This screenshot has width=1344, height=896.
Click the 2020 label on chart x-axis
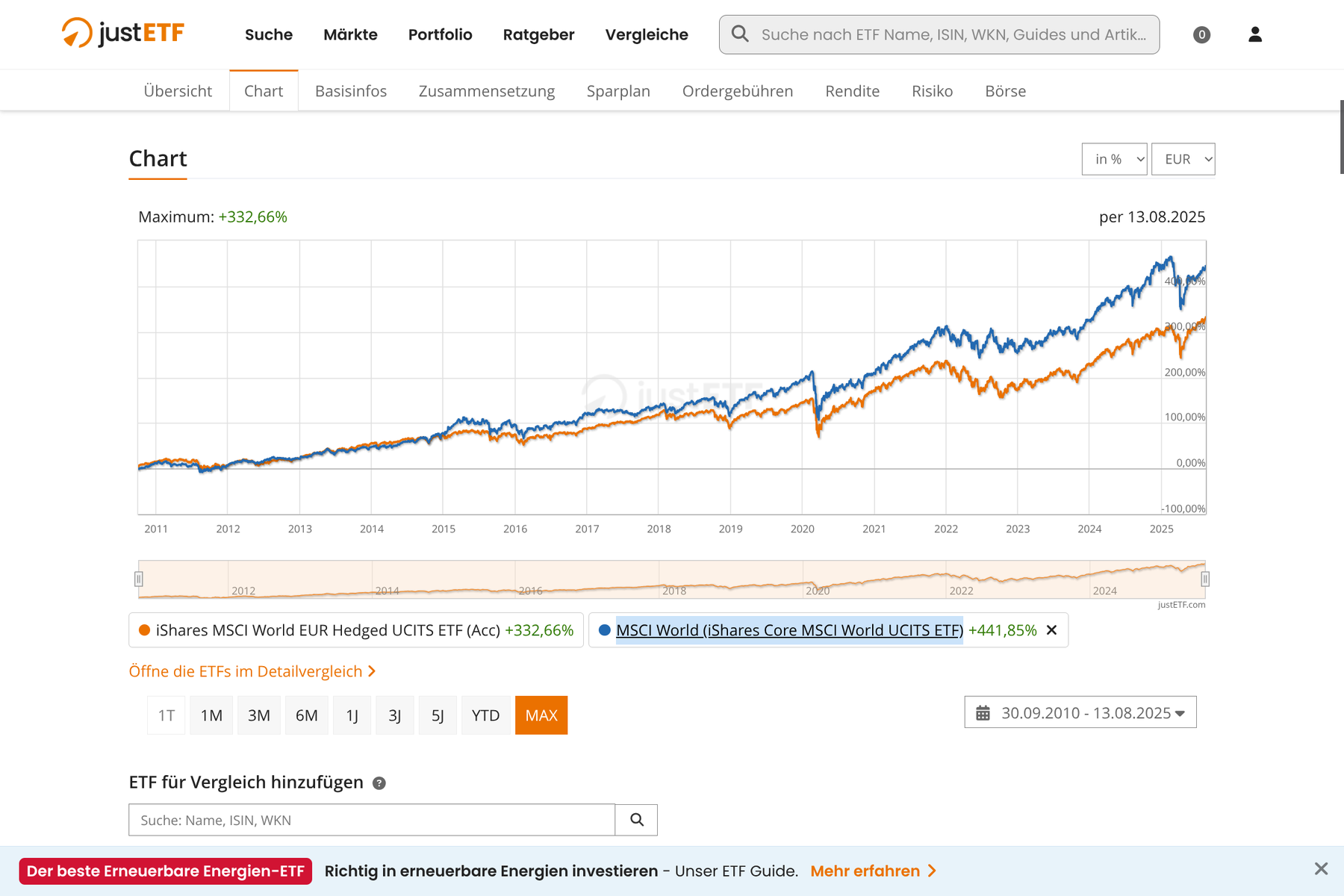[803, 529]
